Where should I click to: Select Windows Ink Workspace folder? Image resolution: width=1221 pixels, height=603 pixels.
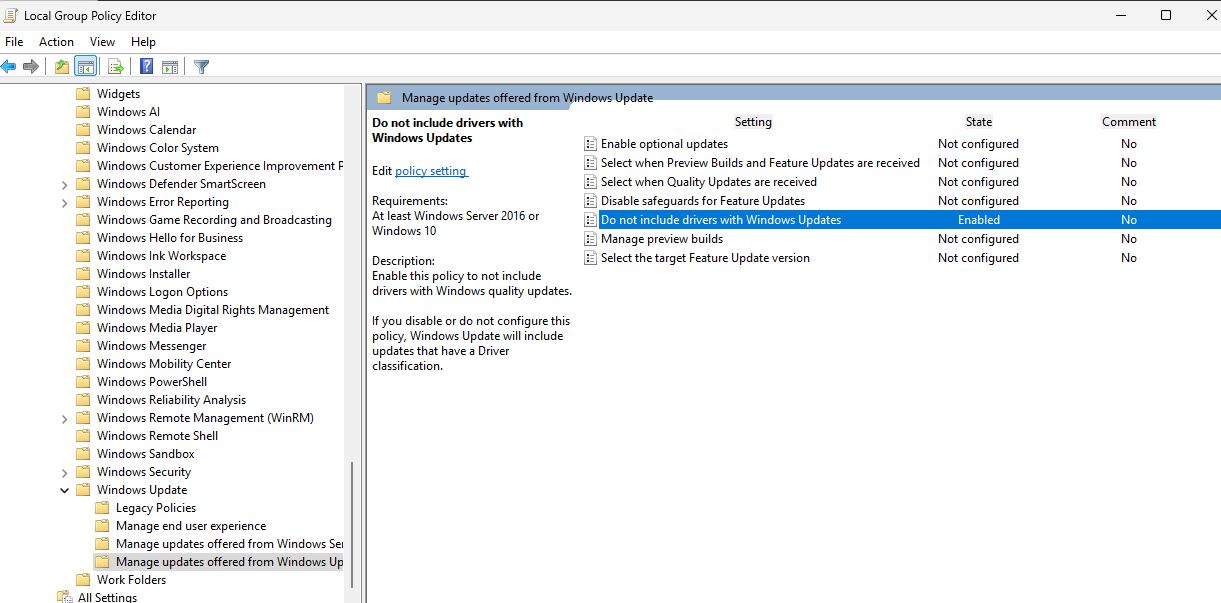click(x=161, y=256)
